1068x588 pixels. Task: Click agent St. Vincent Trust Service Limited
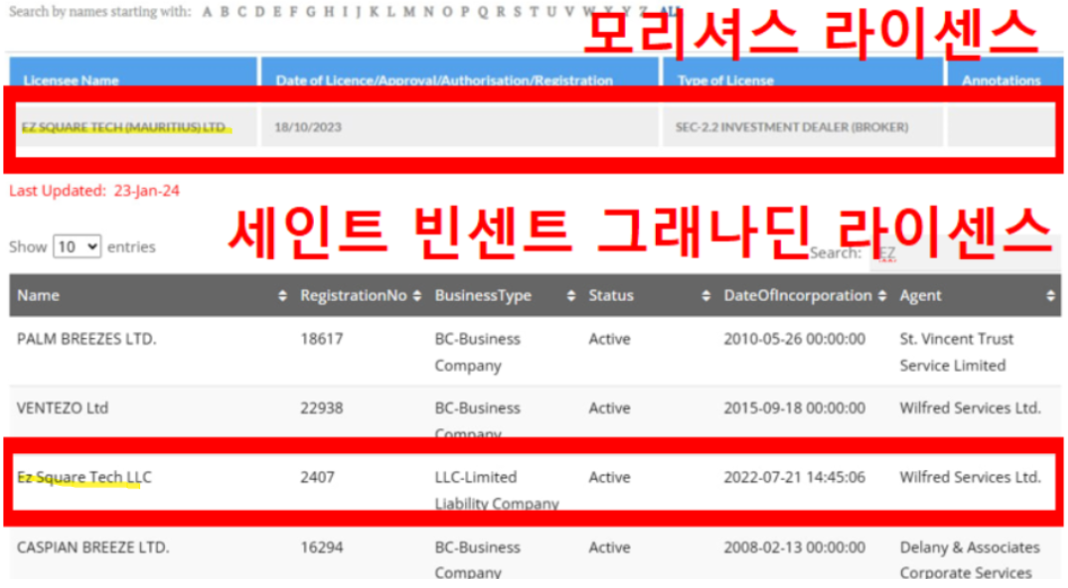[x=956, y=352]
